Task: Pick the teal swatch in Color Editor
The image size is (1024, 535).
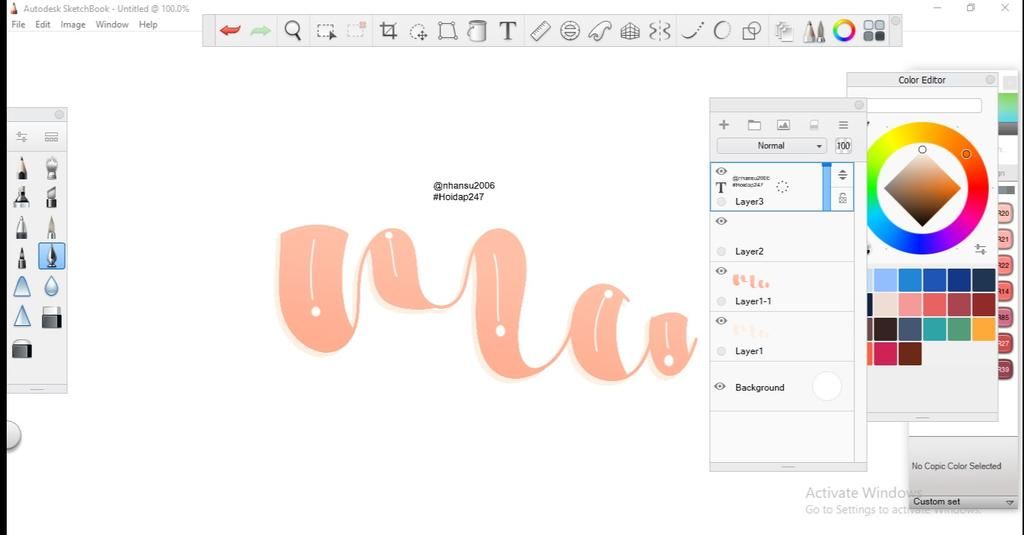Action: coord(935,329)
